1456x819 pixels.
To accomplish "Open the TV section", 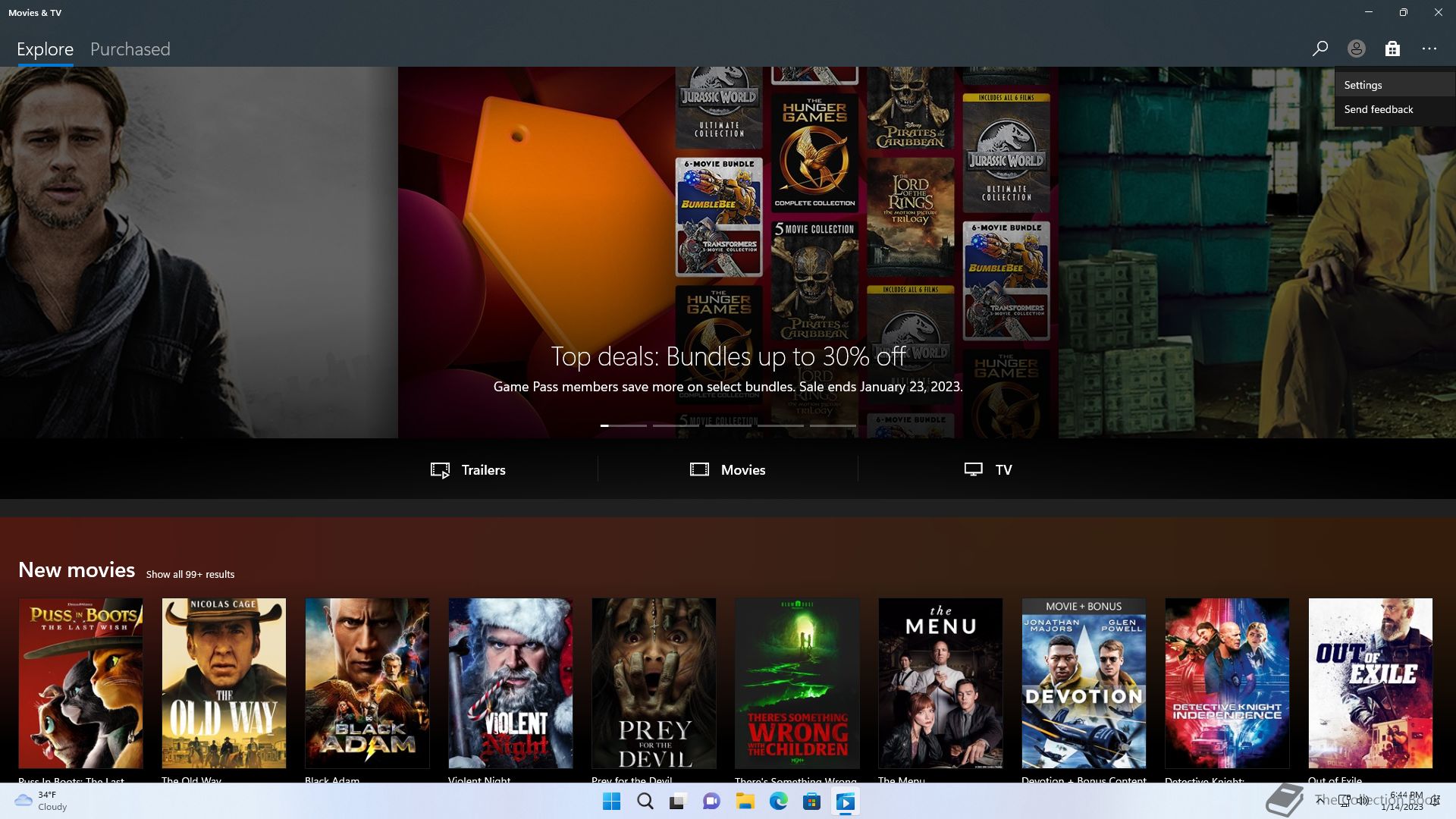I will (987, 469).
